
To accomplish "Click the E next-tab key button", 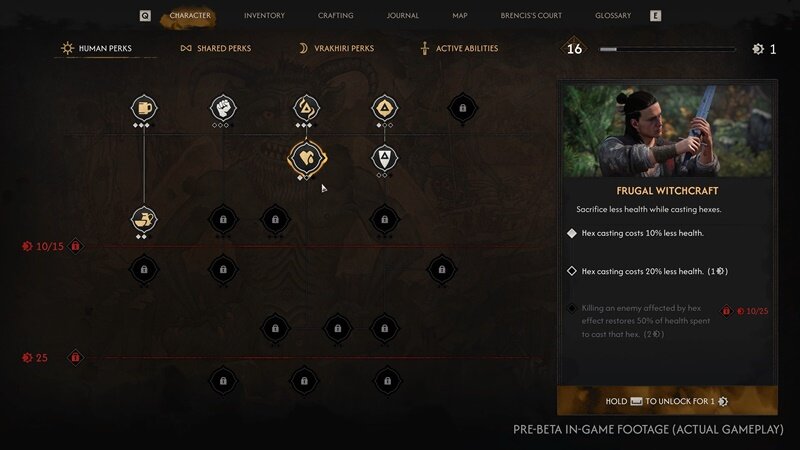I will (656, 16).
